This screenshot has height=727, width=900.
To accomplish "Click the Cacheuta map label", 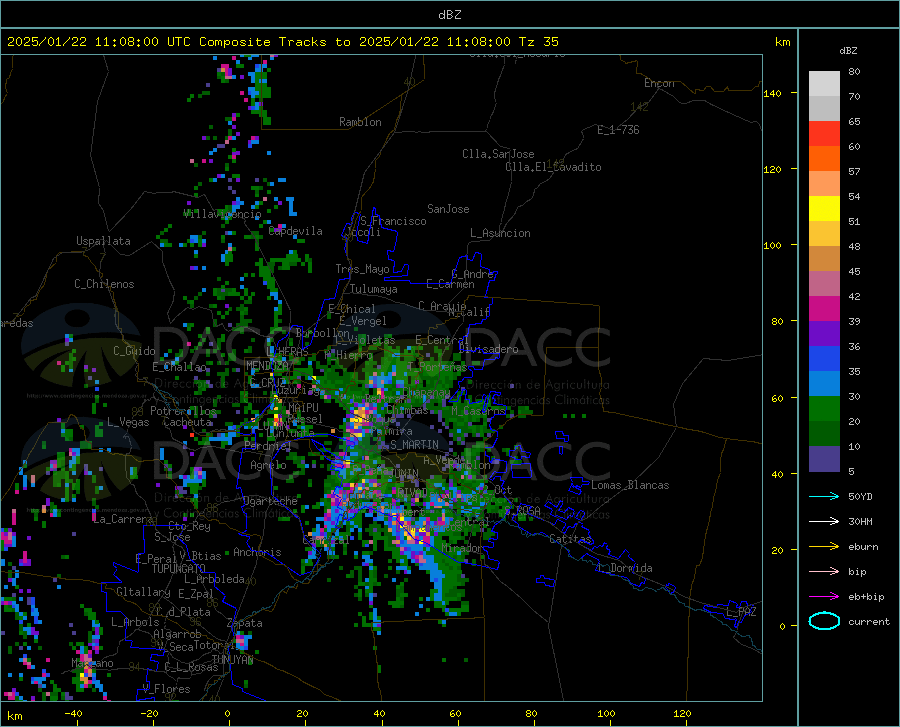I will click(188, 422).
